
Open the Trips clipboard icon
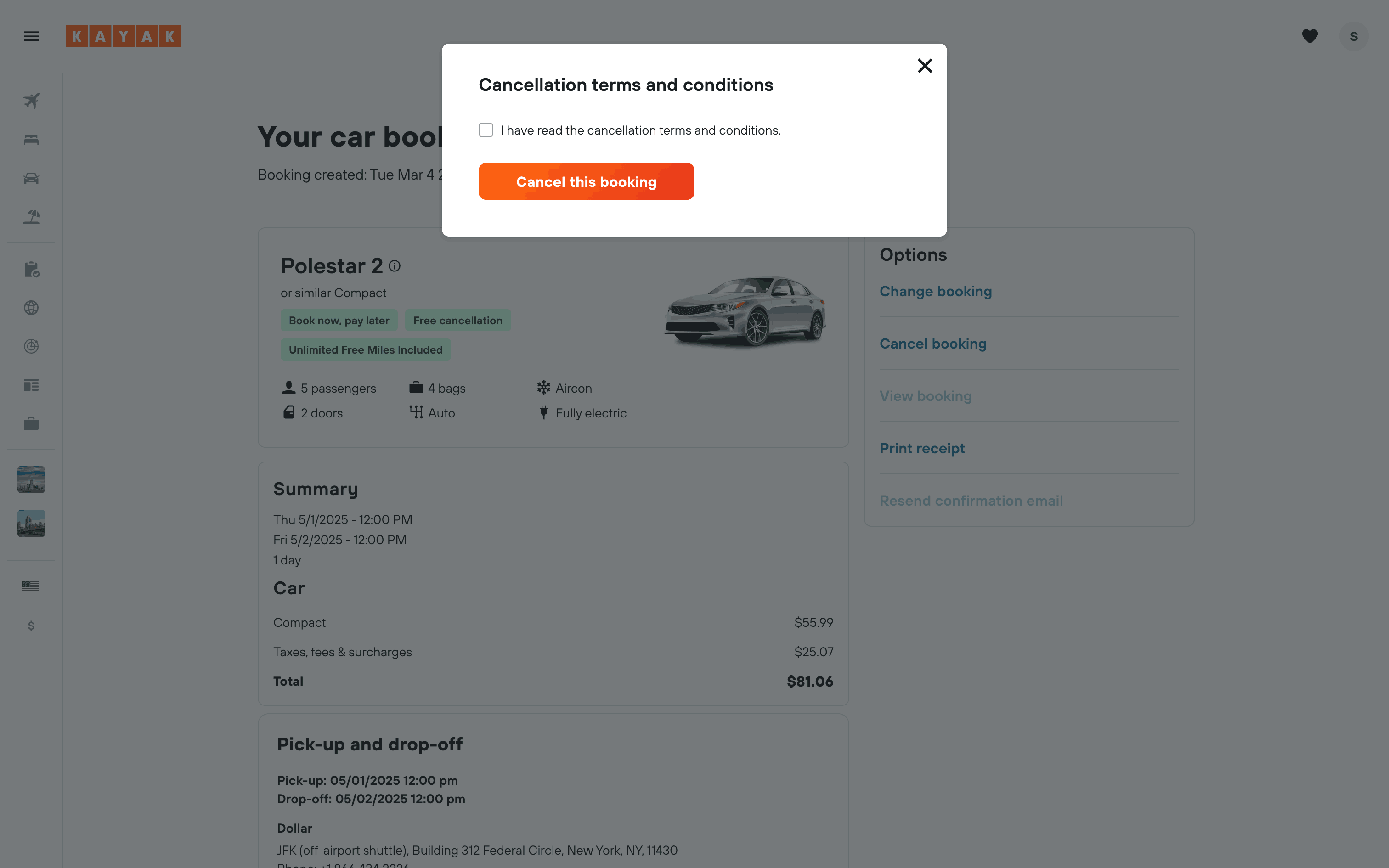(31, 269)
